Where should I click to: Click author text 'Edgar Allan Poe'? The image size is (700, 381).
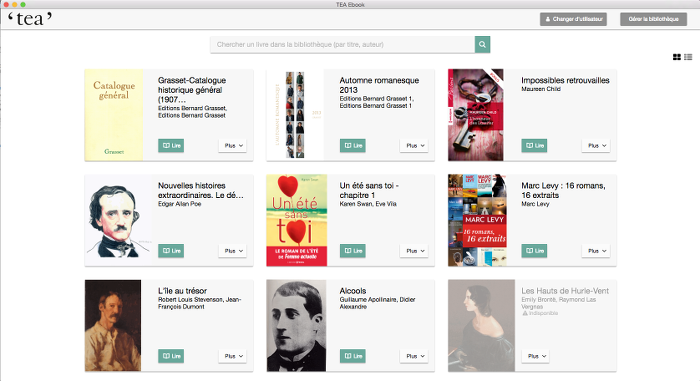(x=179, y=204)
